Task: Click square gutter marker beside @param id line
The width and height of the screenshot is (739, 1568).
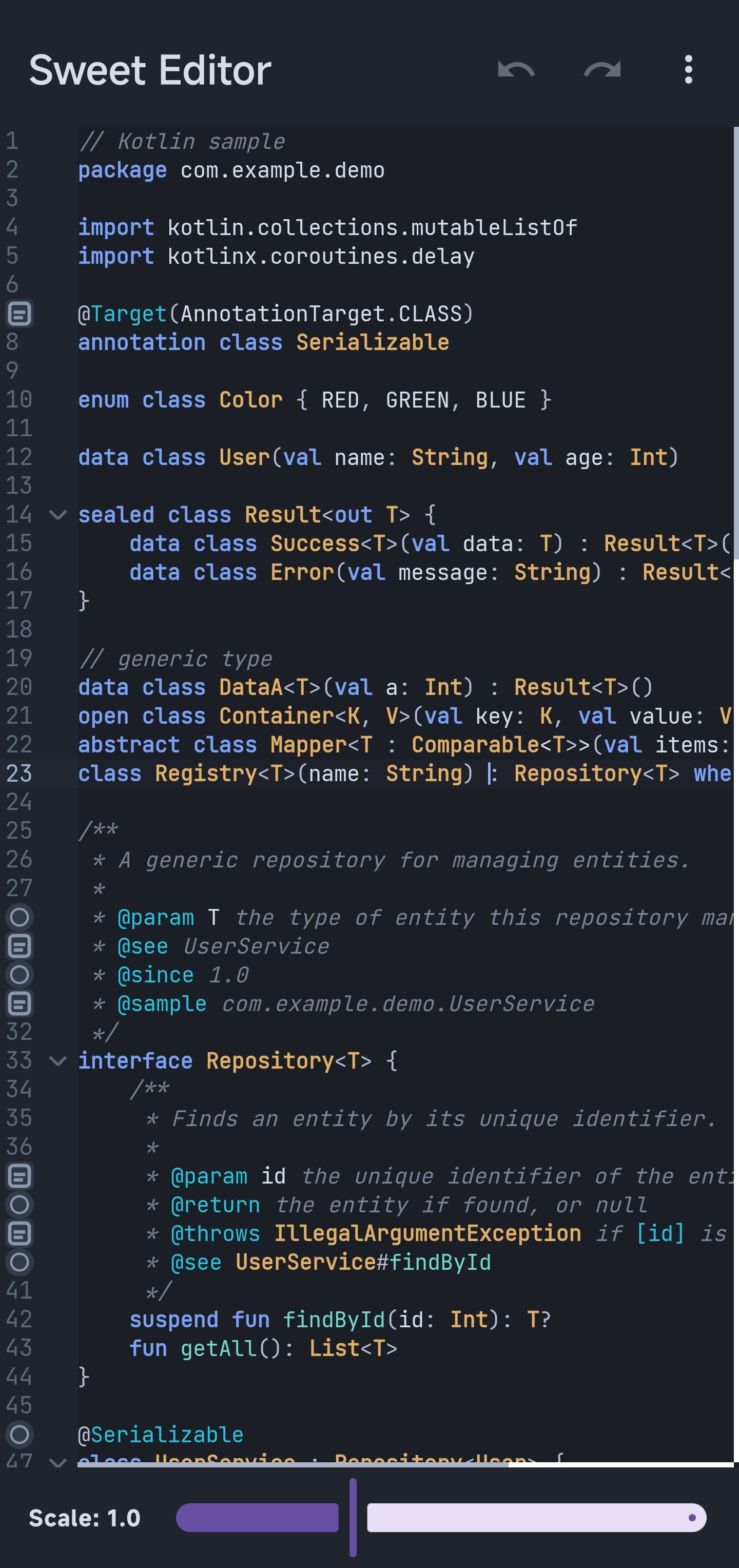Action: [x=20, y=1175]
